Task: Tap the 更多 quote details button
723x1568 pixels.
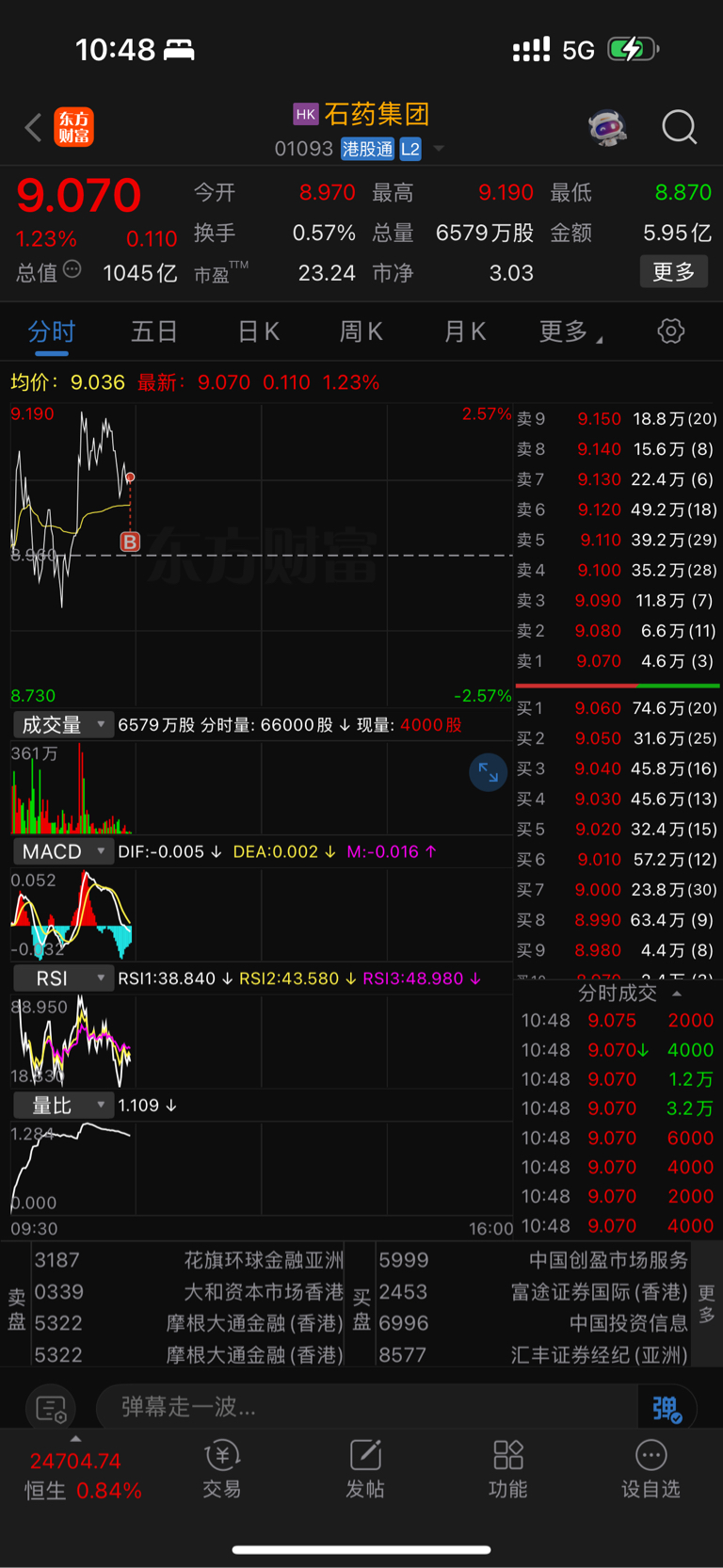Action: tap(674, 272)
